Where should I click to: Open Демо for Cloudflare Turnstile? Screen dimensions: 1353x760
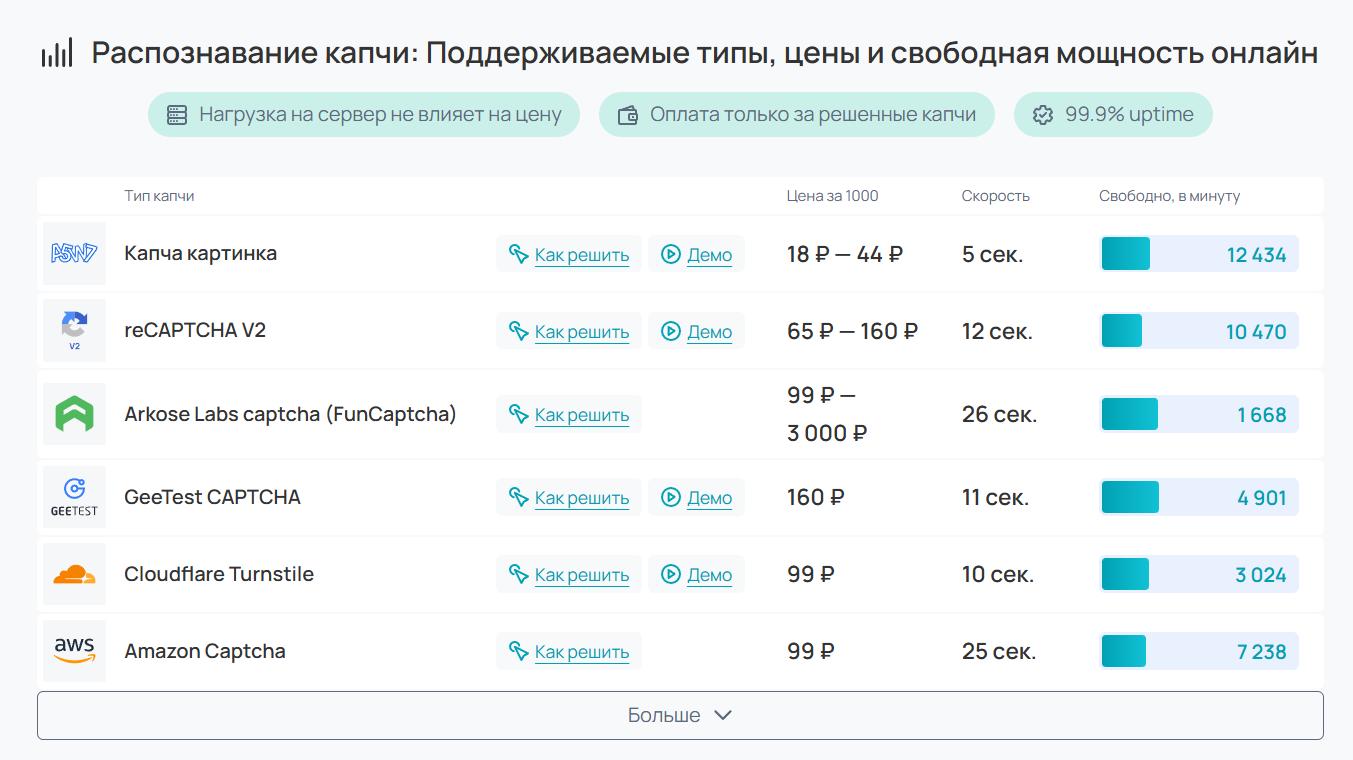697,574
